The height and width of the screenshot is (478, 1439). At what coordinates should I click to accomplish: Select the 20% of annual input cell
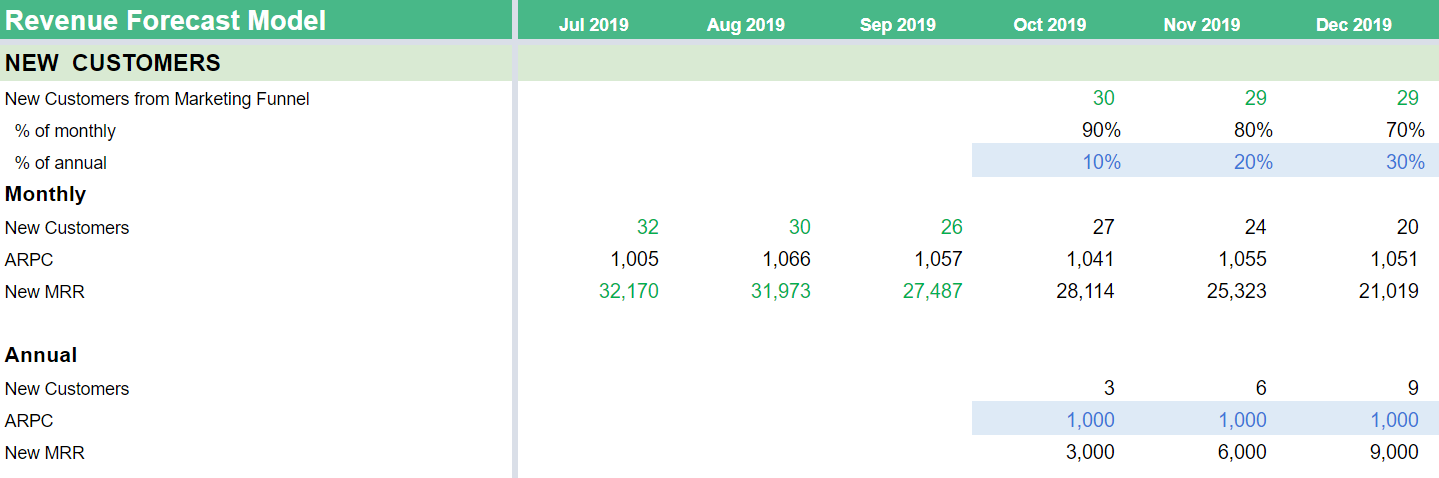(1253, 162)
